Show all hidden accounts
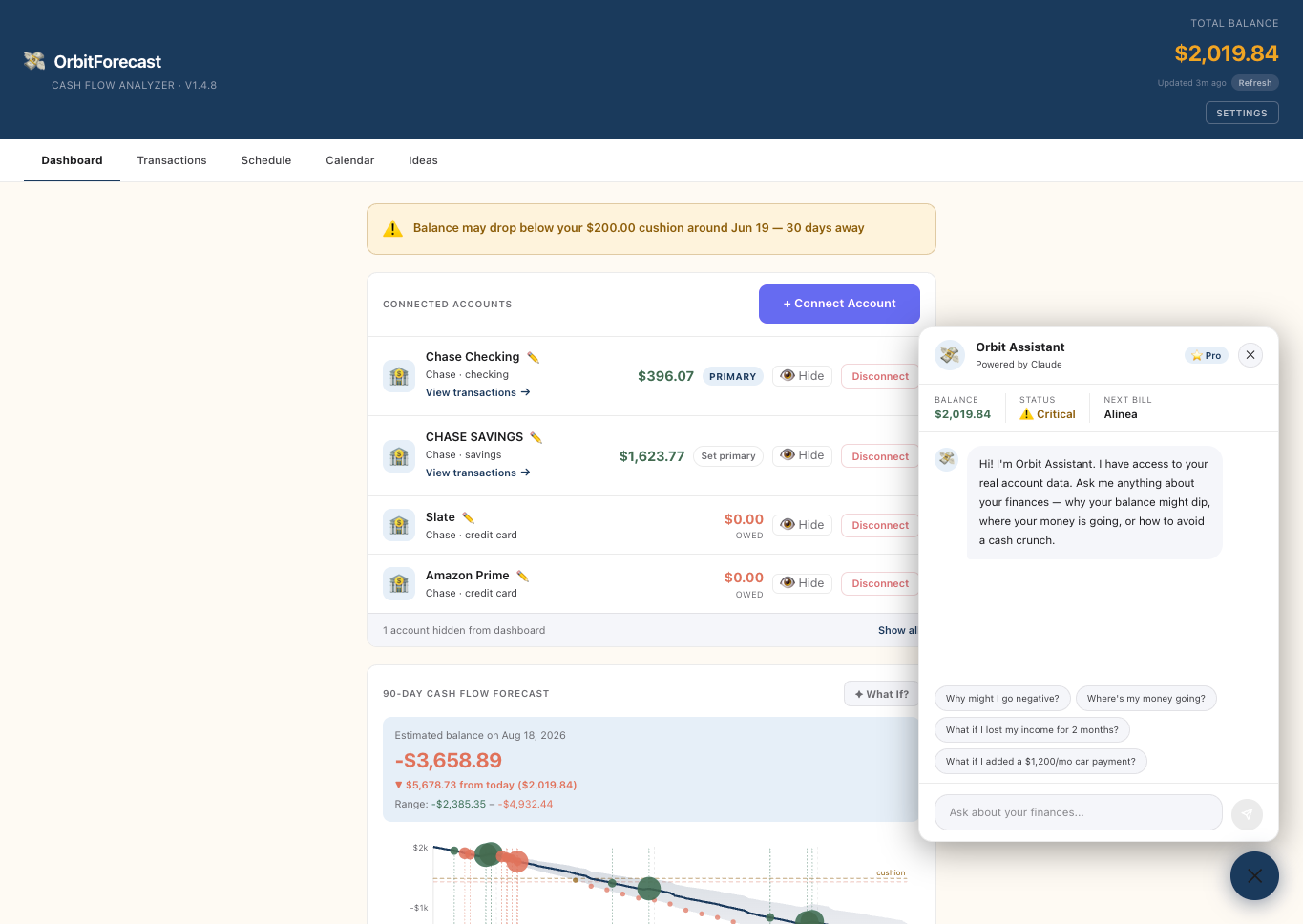 [897, 630]
